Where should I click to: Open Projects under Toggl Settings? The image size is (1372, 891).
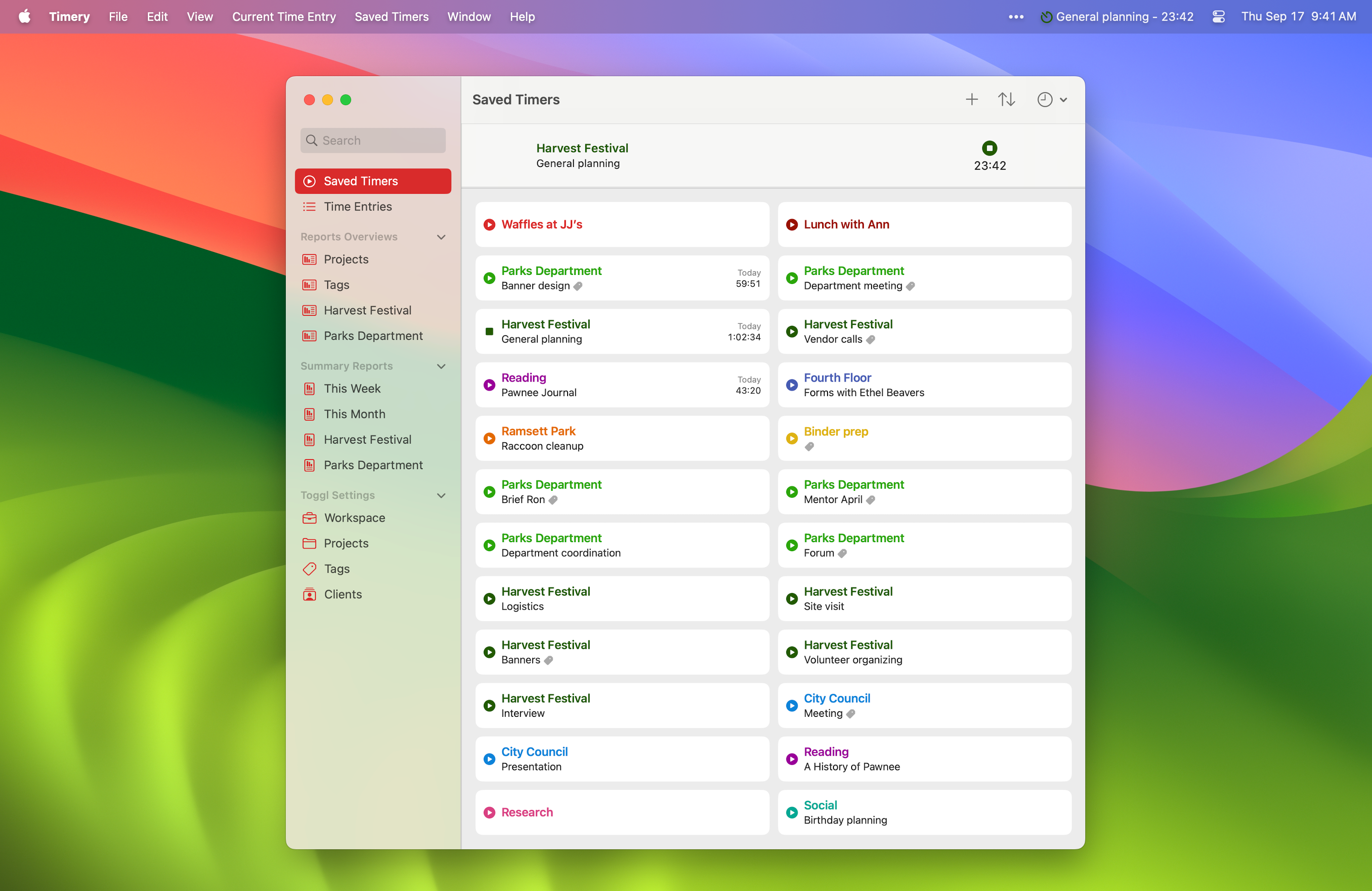[373, 543]
